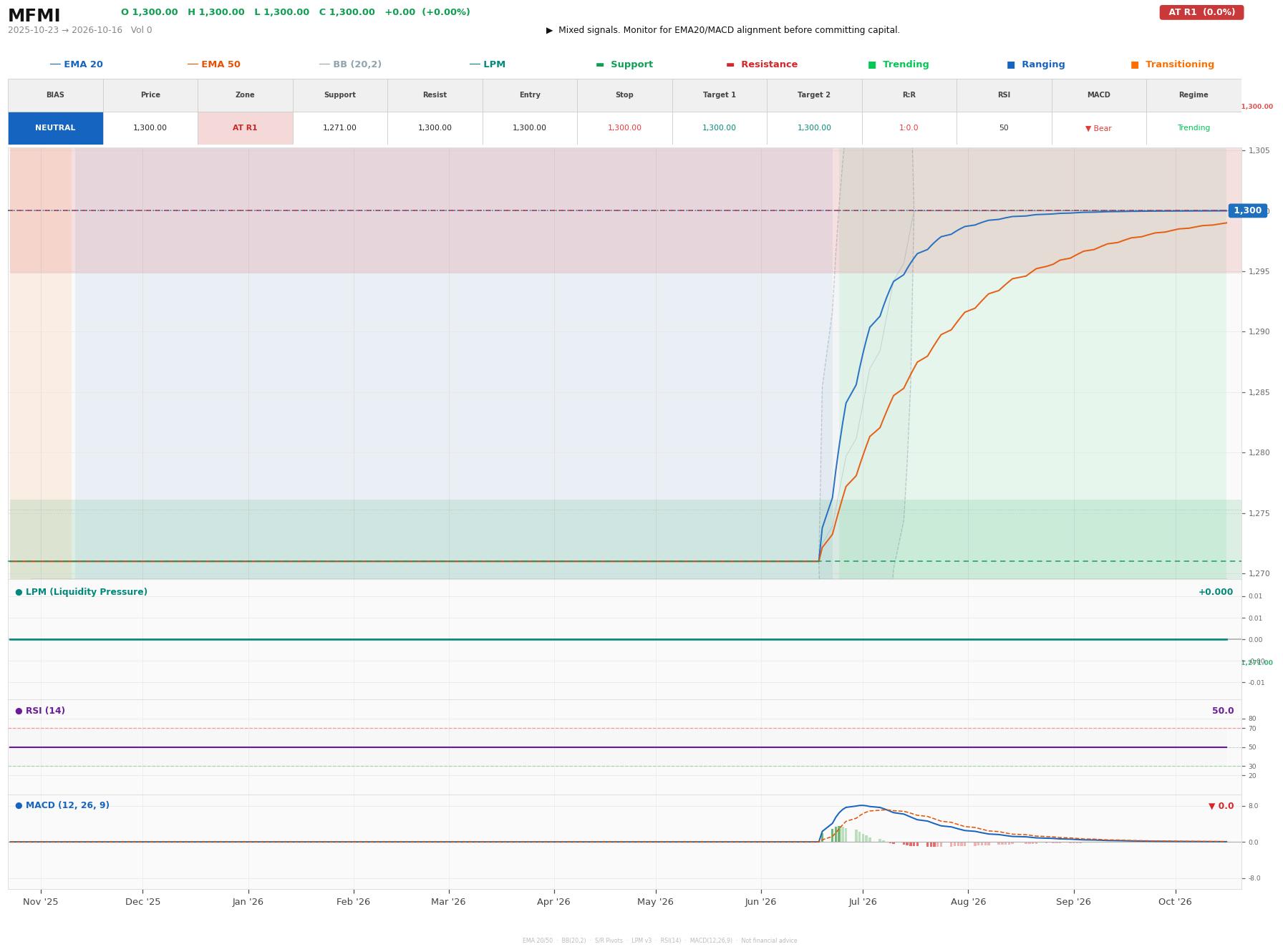
Task: Click the R:R column header
Action: (909, 95)
